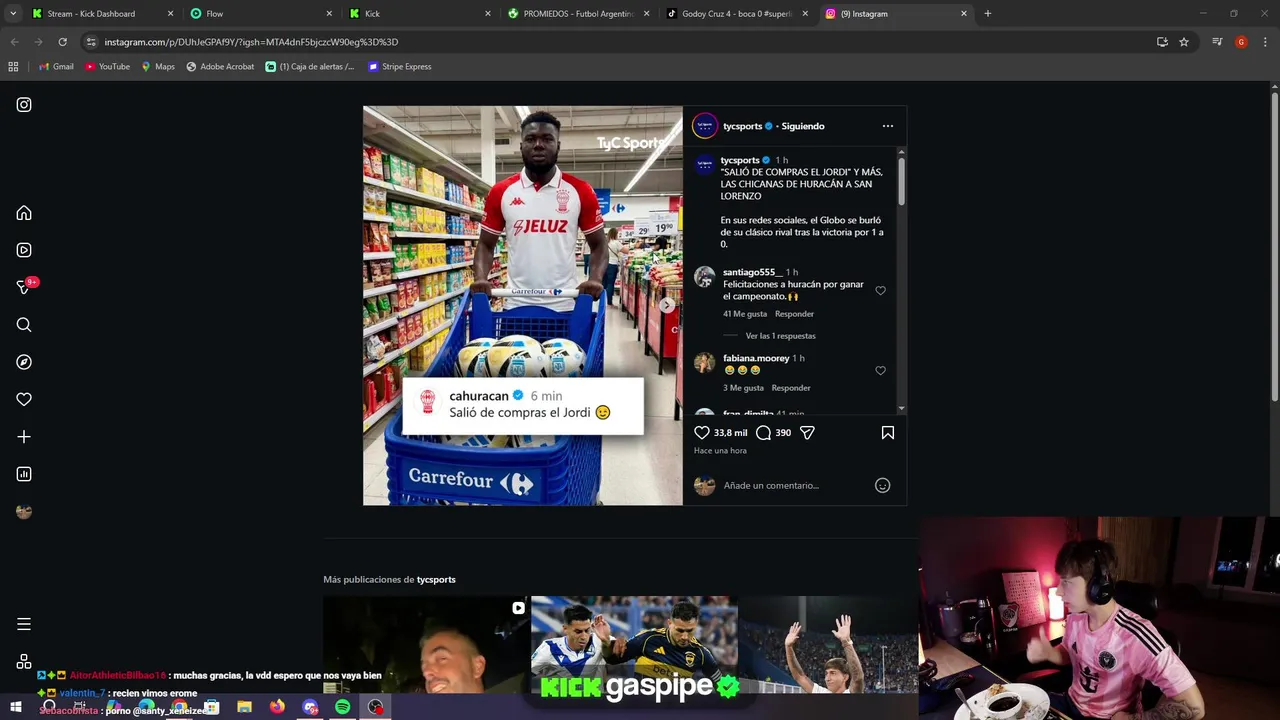Open the Chrome three-dot menu
The image size is (1280, 720).
[1264, 42]
